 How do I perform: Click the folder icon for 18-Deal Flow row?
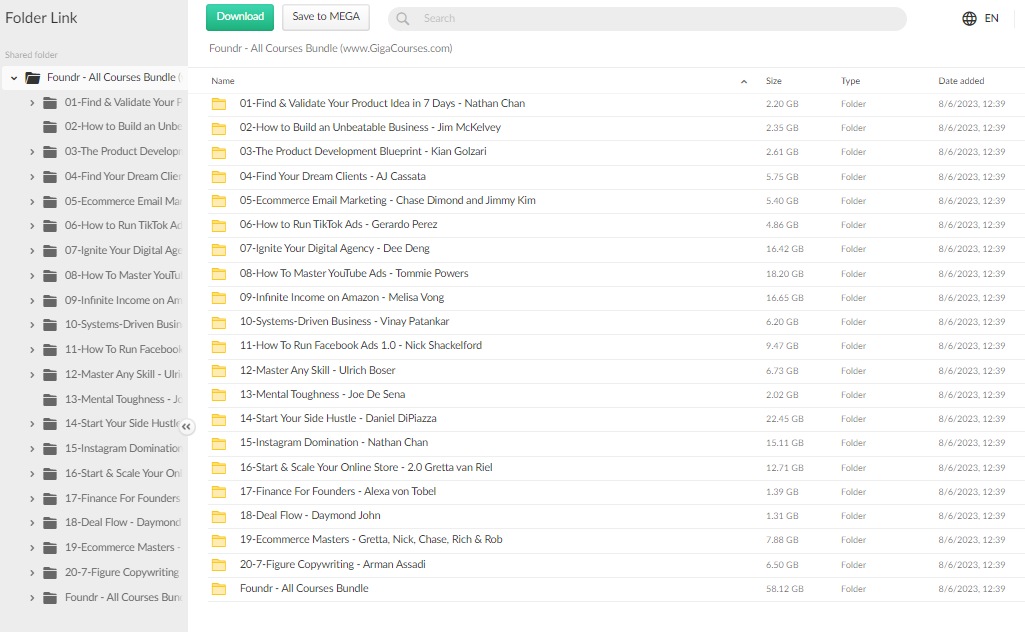219,516
